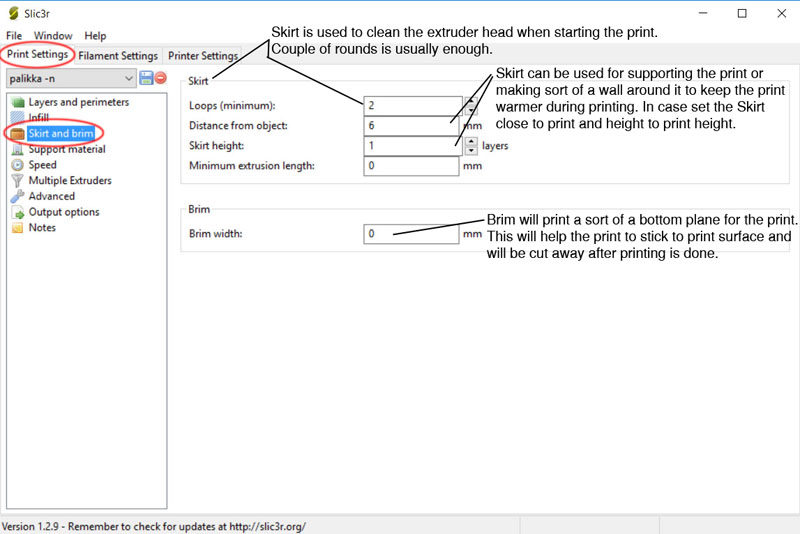The width and height of the screenshot is (800, 534).
Task: Click the Brim width input field
Action: (x=411, y=234)
